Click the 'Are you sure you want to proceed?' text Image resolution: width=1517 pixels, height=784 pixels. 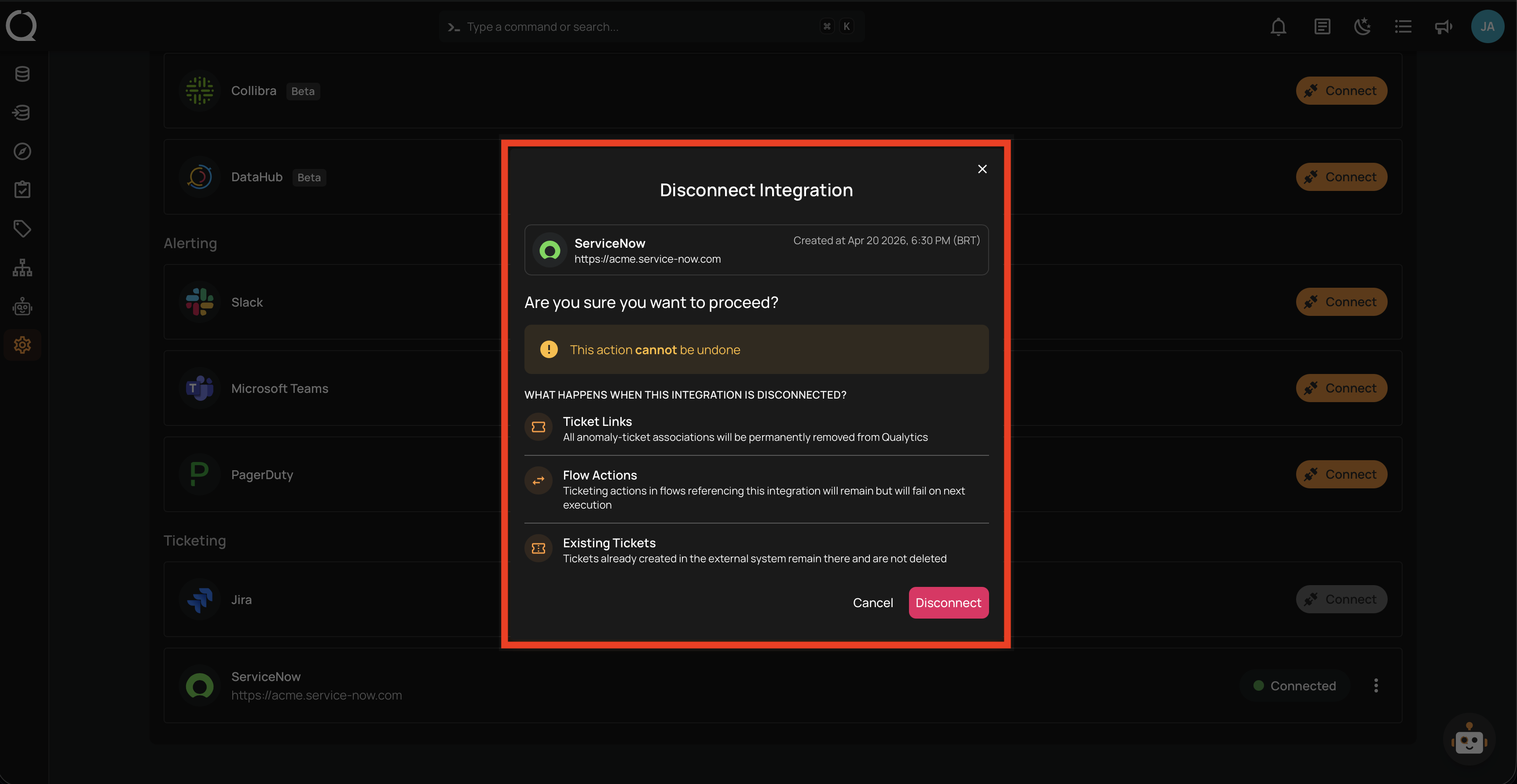click(651, 302)
